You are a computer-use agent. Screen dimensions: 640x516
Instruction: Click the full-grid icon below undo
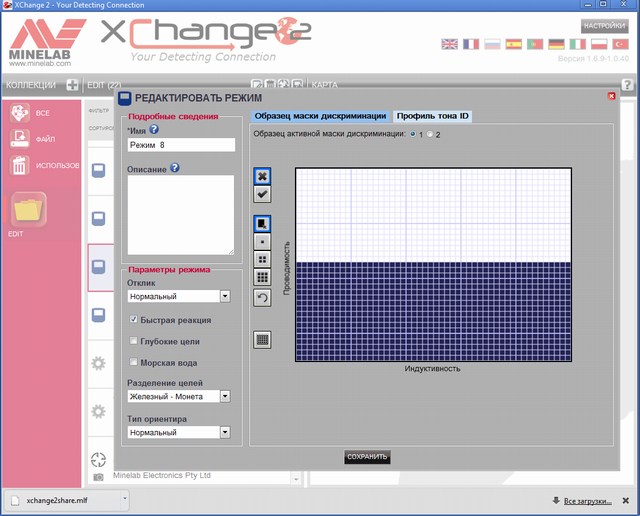click(262, 339)
